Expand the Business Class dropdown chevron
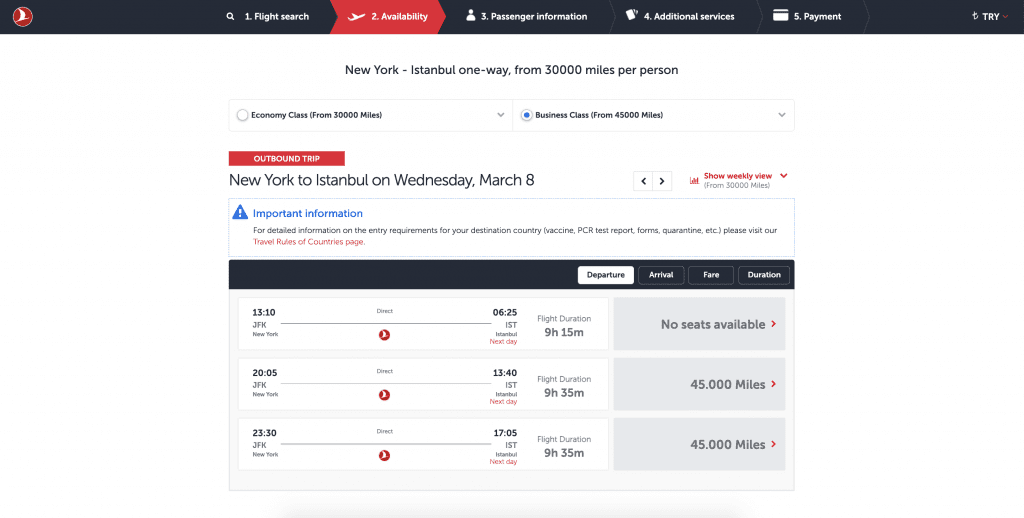 coord(782,115)
